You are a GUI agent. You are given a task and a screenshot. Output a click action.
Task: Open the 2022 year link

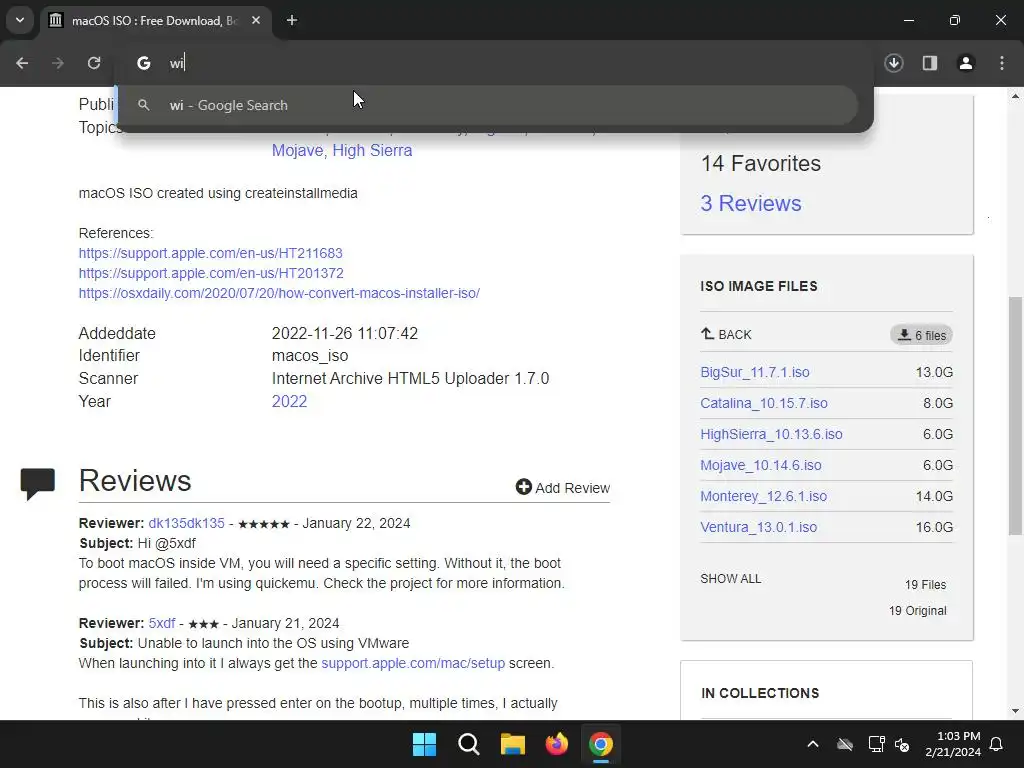pos(289,401)
